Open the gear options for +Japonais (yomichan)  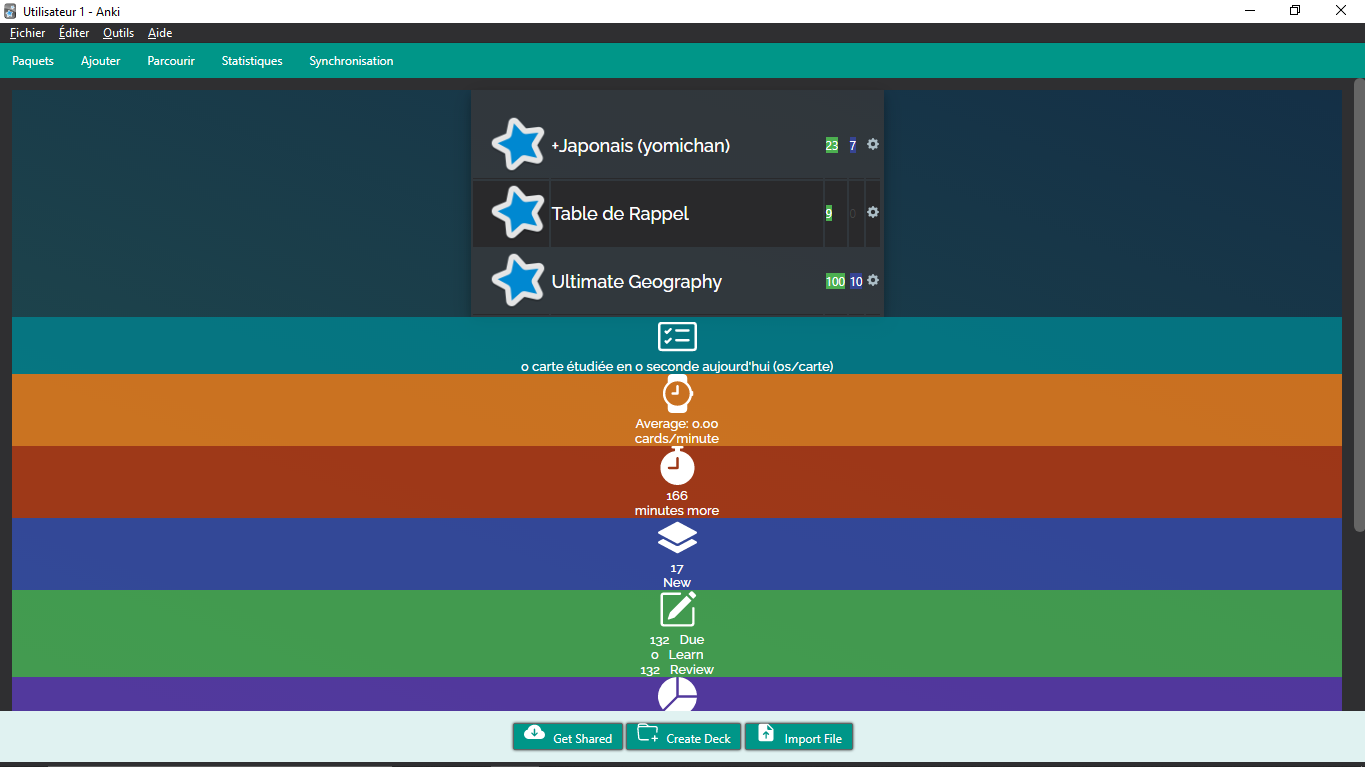pyautogui.click(x=873, y=144)
